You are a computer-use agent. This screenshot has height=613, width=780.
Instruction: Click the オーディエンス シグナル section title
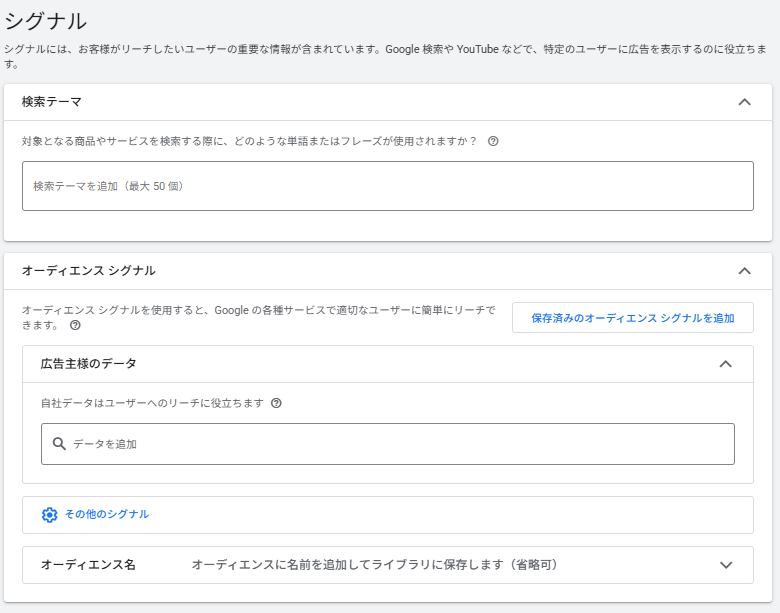(x=88, y=271)
